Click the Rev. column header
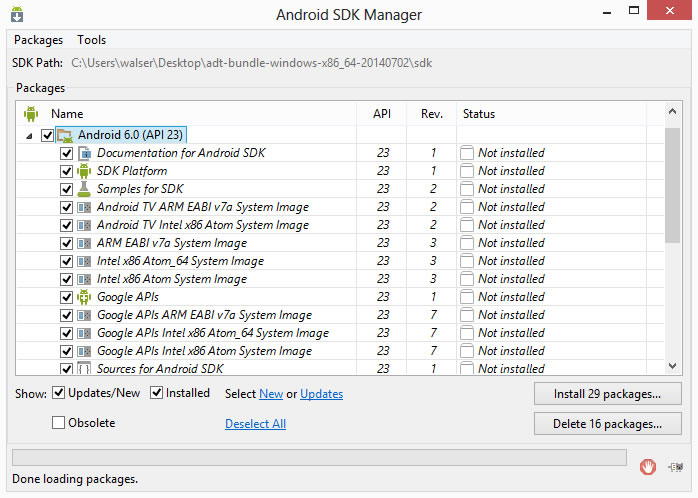Screen dimensions: 698x498 point(432,114)
